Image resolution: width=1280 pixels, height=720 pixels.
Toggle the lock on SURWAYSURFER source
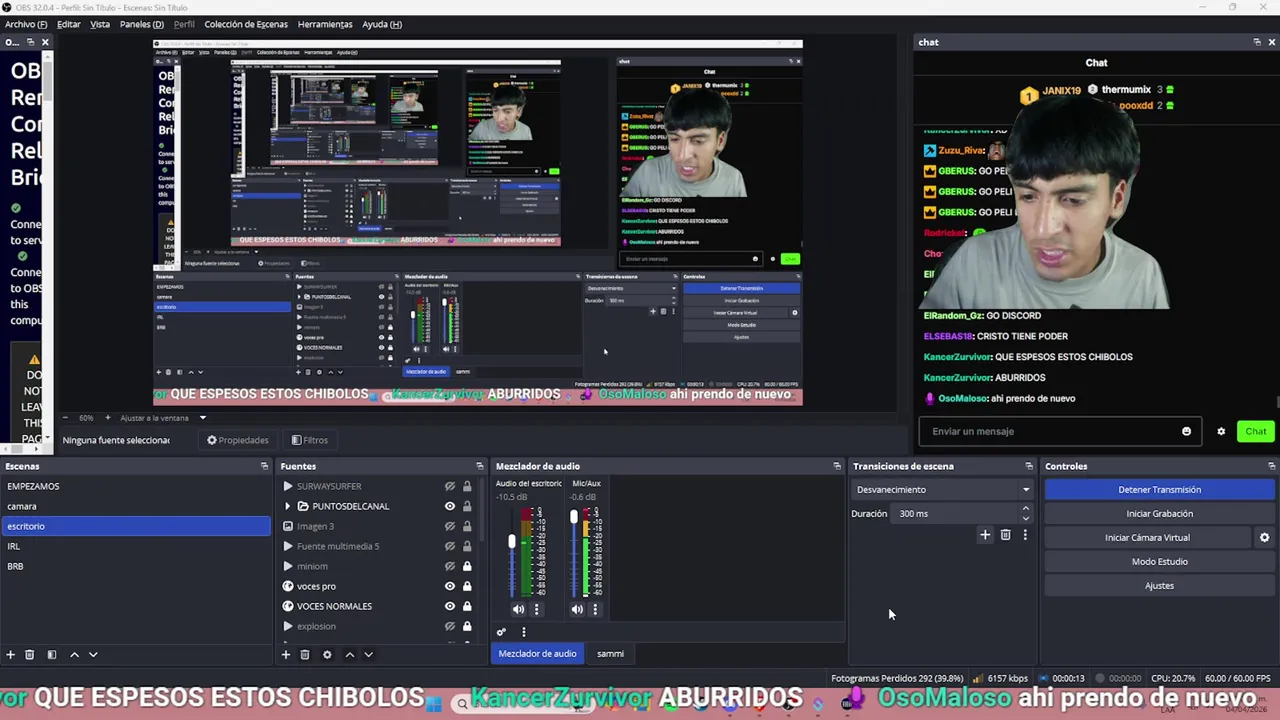(x=466, y=486)
